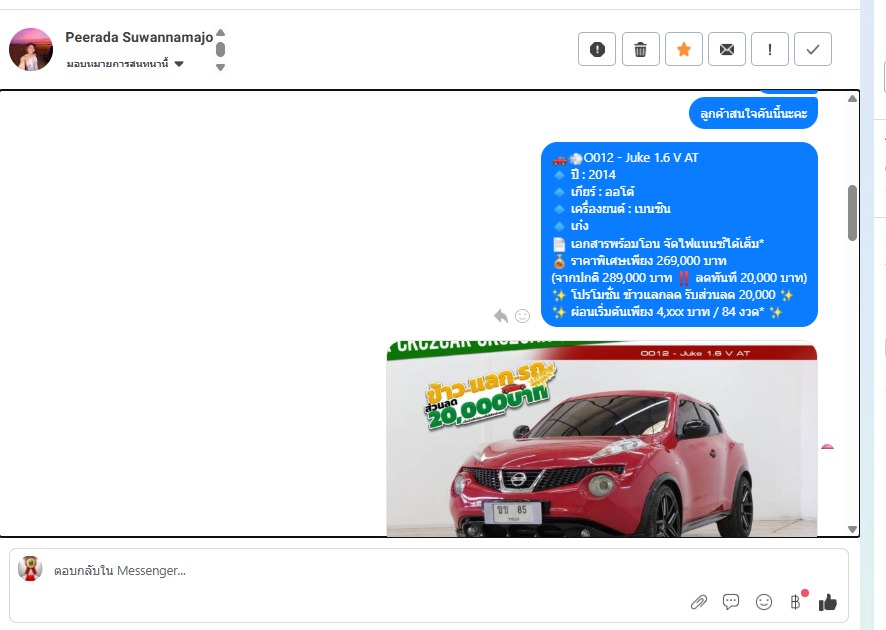This screenshot has width=886, height=630.
Task: Click the chat scrollbar down arrow
Action: coord(852,529)
